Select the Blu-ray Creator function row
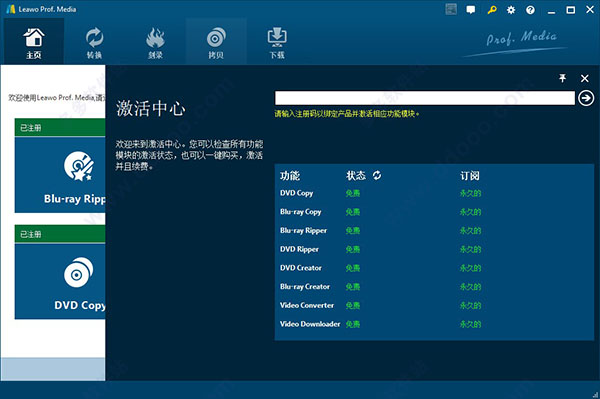600x399 pixels. (x=434, y=287)
